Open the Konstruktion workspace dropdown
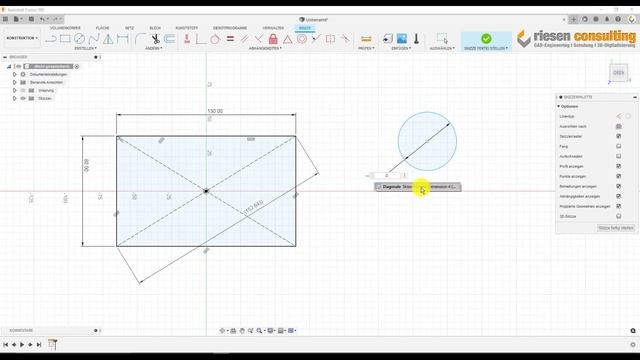Screen dimensions: 640x360 pyautogui.click(x=22, y=38)
